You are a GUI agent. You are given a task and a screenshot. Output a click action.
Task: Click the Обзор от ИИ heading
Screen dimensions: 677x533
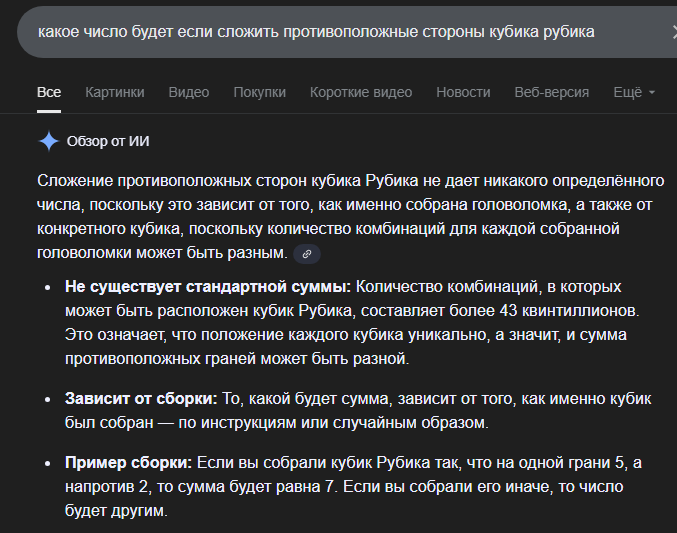(108, 141)
